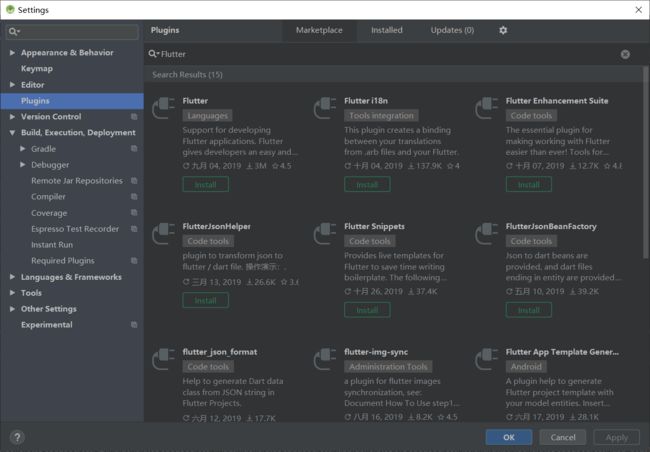Clear the Flutter plugin search text
Viewport: 650px width, 452px height.
coord(625,54)
